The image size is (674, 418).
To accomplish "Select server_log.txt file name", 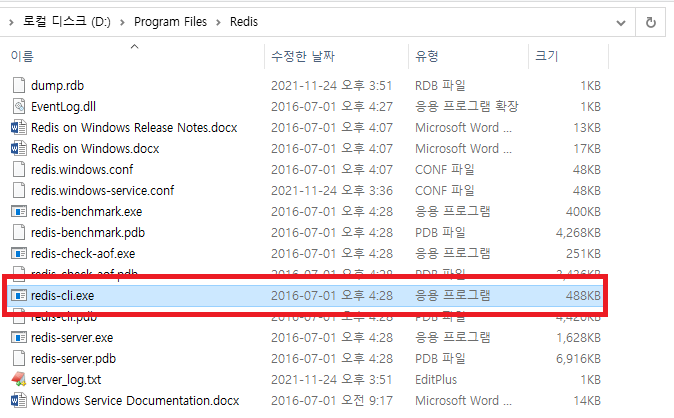I will (x=66, y=380).
